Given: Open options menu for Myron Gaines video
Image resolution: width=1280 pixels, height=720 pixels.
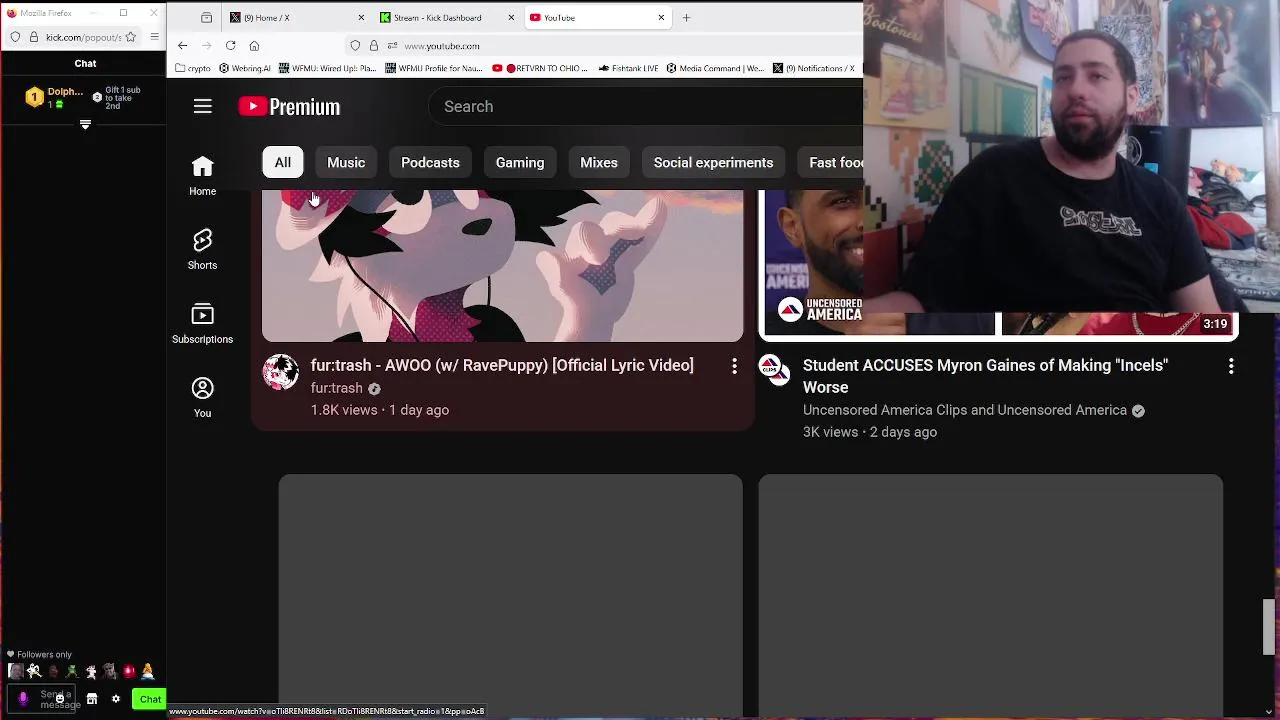Looking at the screenshot, I should pyautogui.click(x=1231, y=367).
